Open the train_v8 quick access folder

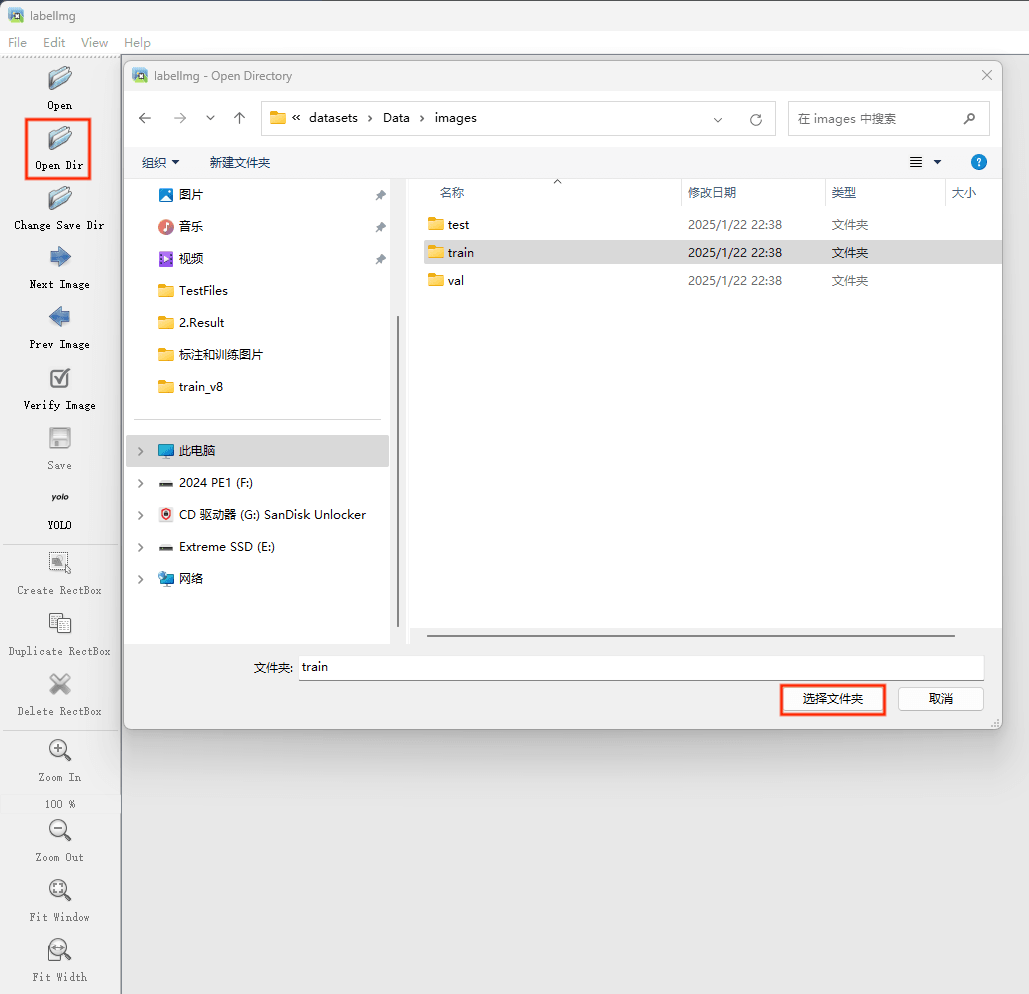point(200,387)
